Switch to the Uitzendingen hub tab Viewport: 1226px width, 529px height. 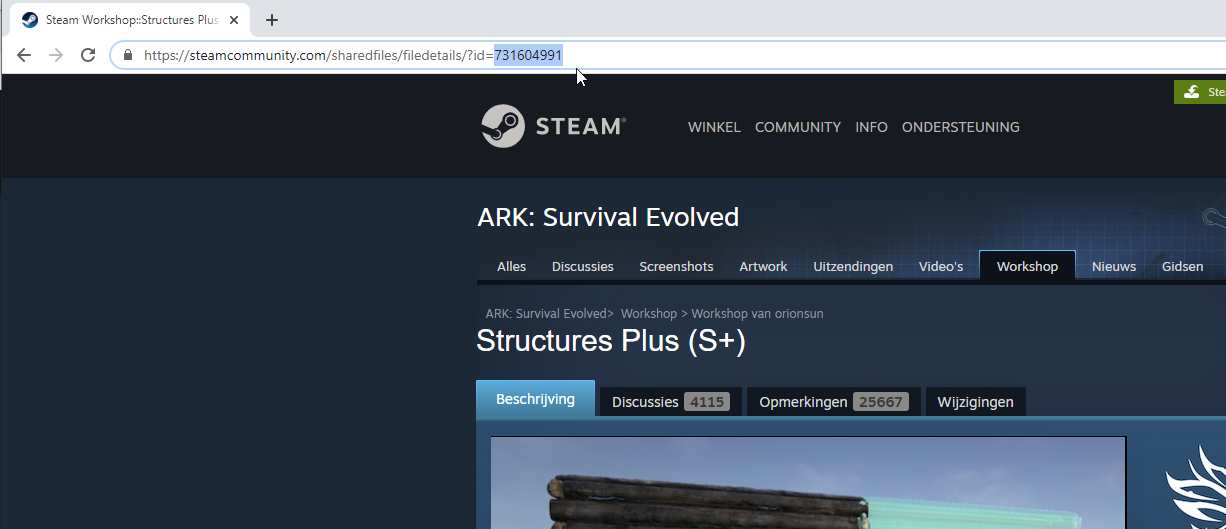point(853,266)
